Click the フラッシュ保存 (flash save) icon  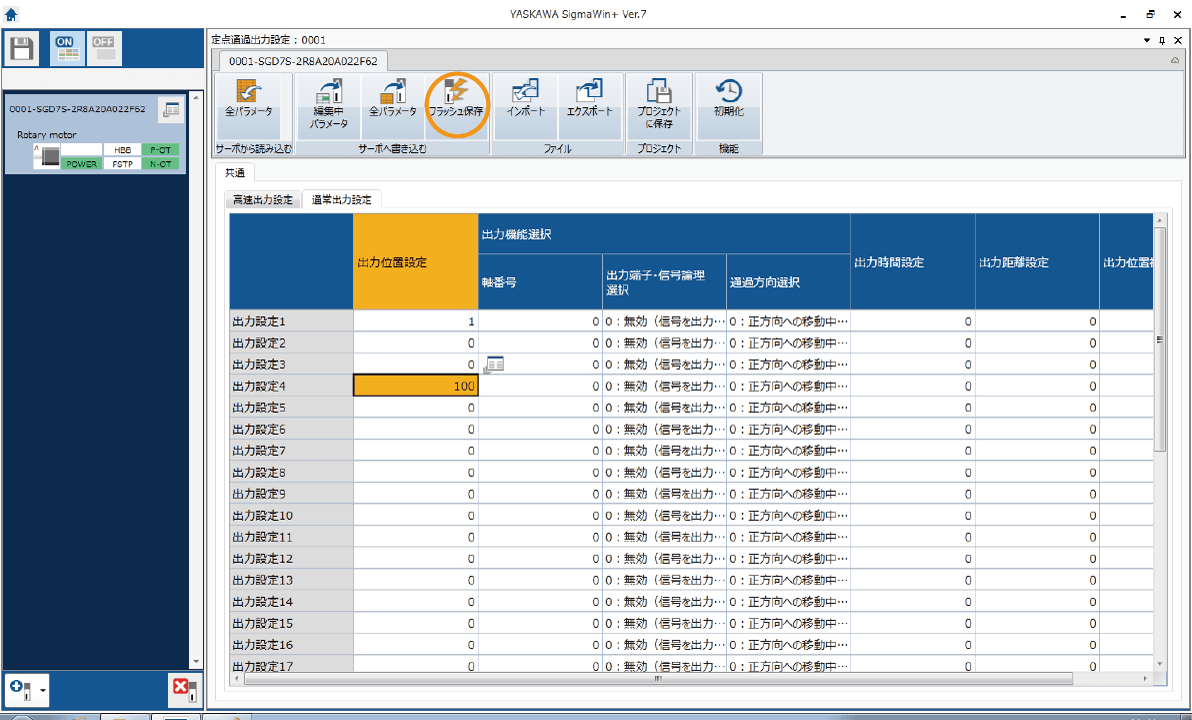click(456, 97)
